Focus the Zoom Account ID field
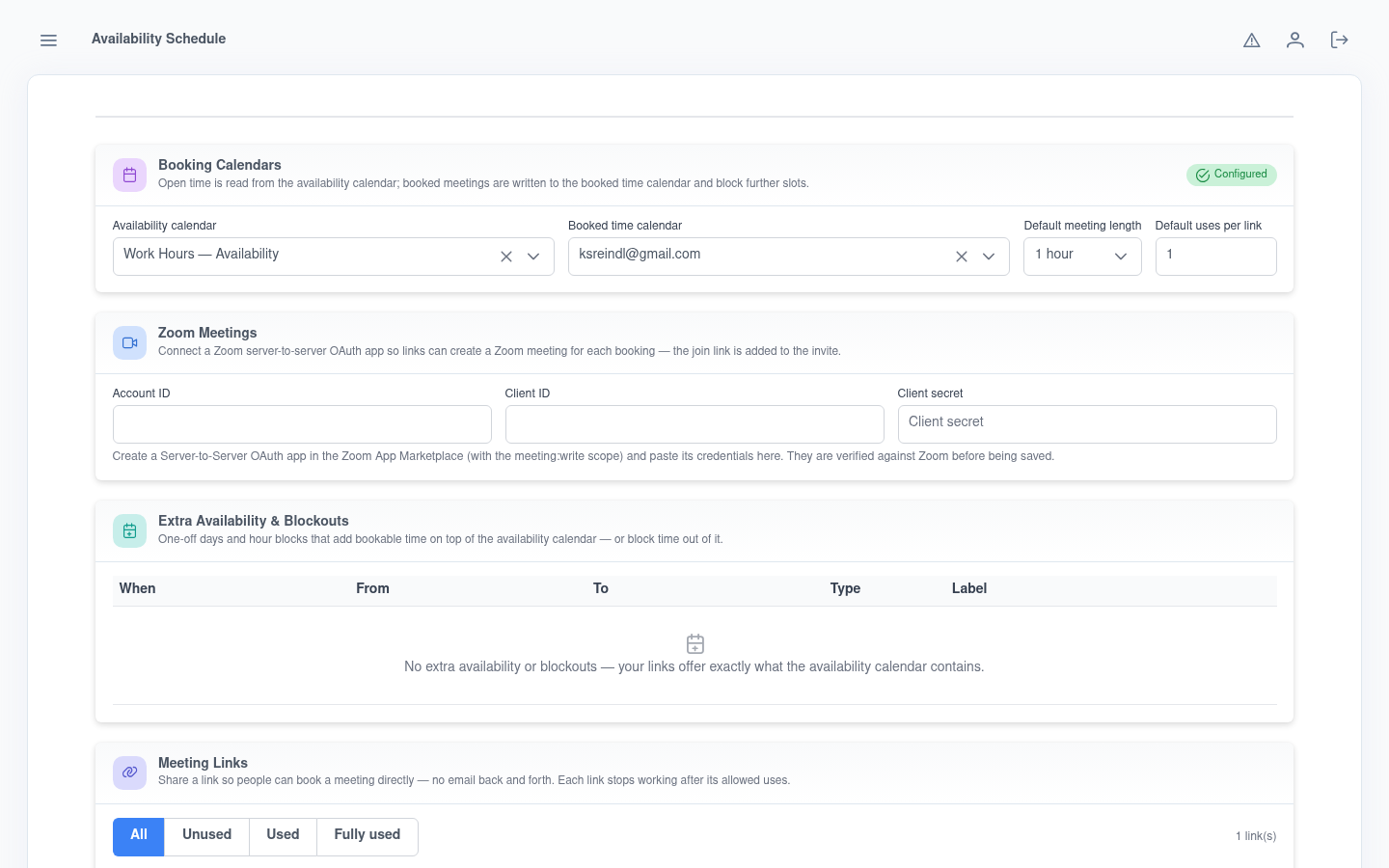 pos(302,424)
